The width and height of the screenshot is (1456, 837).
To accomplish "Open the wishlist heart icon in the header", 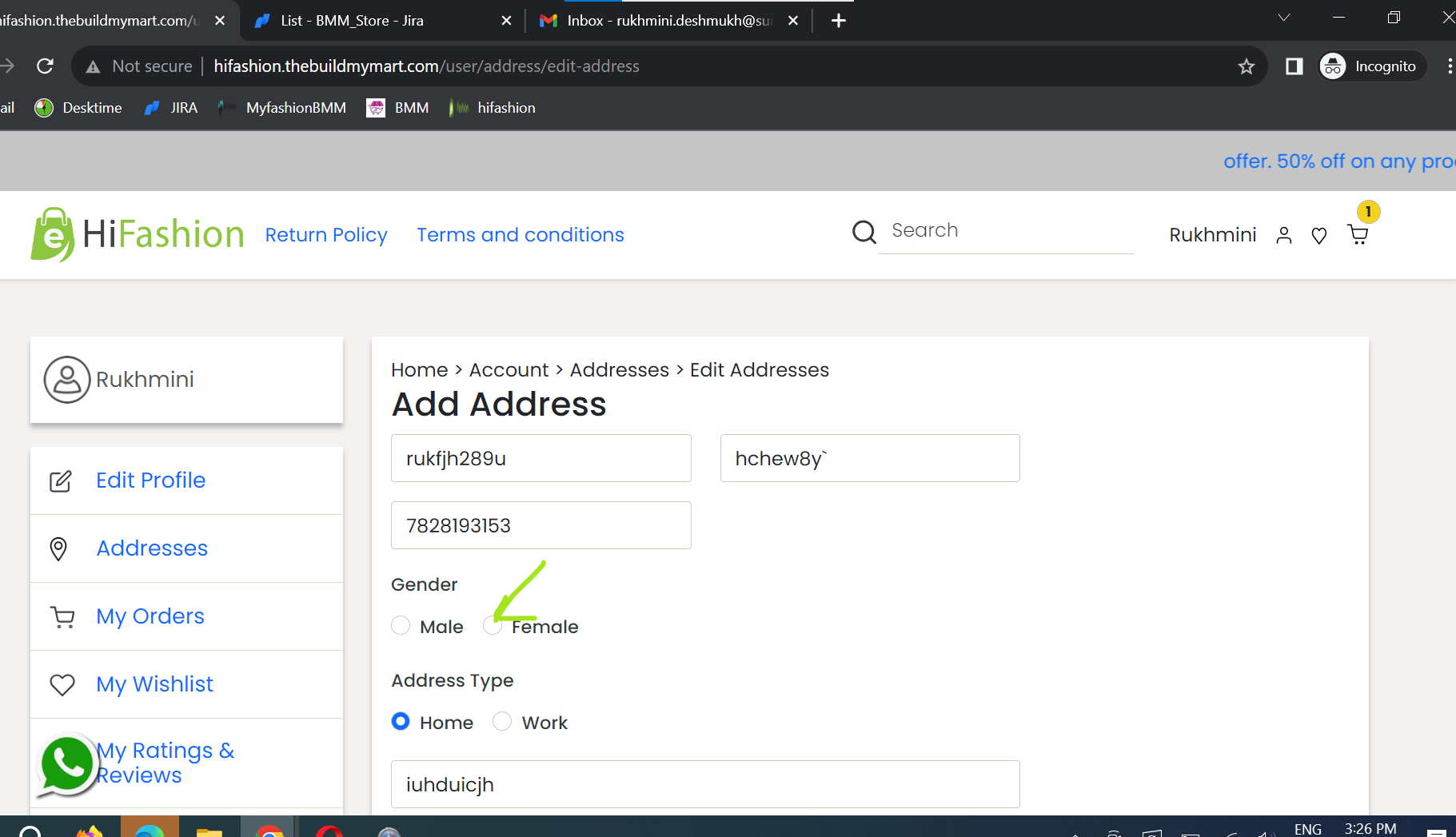I will (1319, 235).
